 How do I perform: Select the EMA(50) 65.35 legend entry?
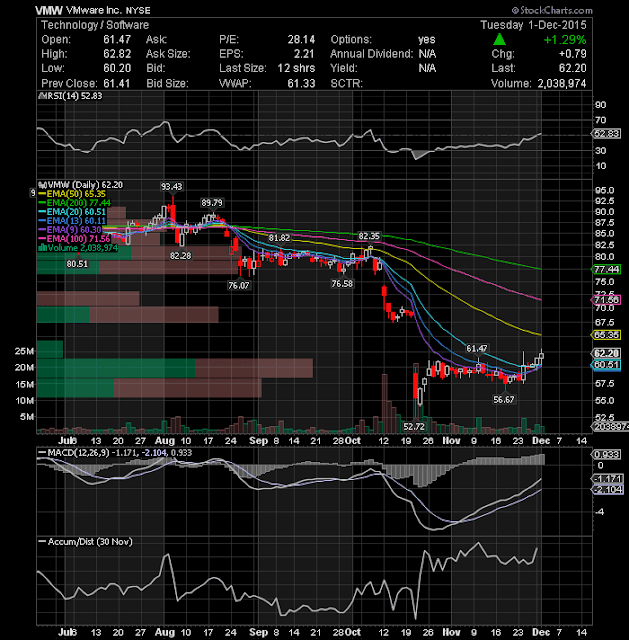coord(72,194)
